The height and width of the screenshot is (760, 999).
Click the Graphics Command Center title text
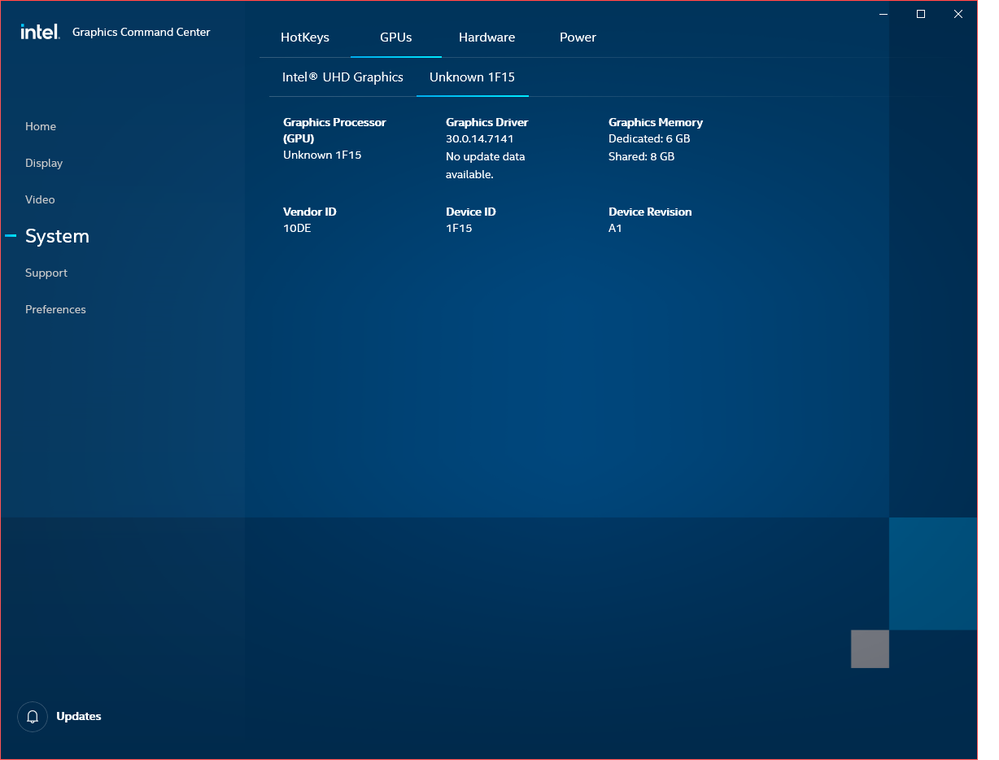141,32
